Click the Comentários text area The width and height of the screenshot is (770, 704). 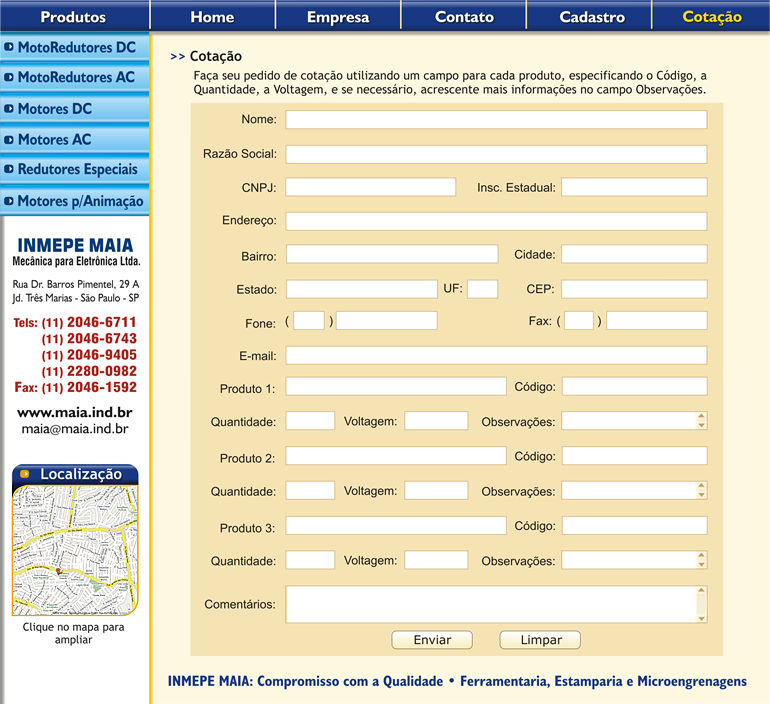492,605
